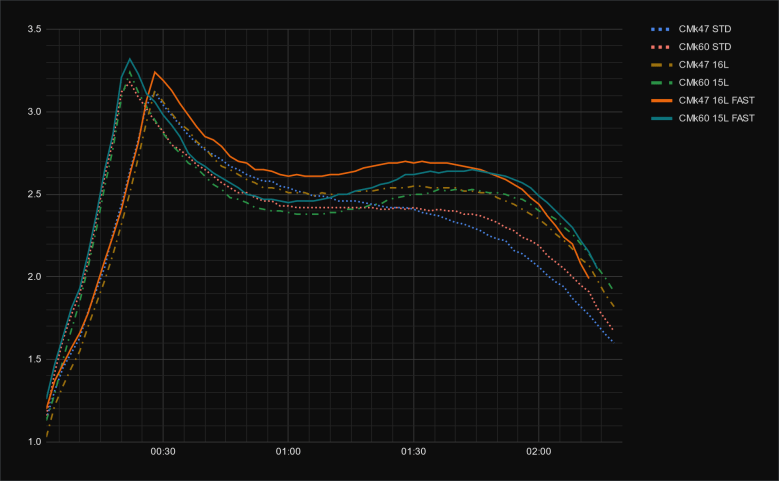Click the 01:00 x-axis tick label
The height and width of the screenshot is (481, 779).
coord(288,452)
